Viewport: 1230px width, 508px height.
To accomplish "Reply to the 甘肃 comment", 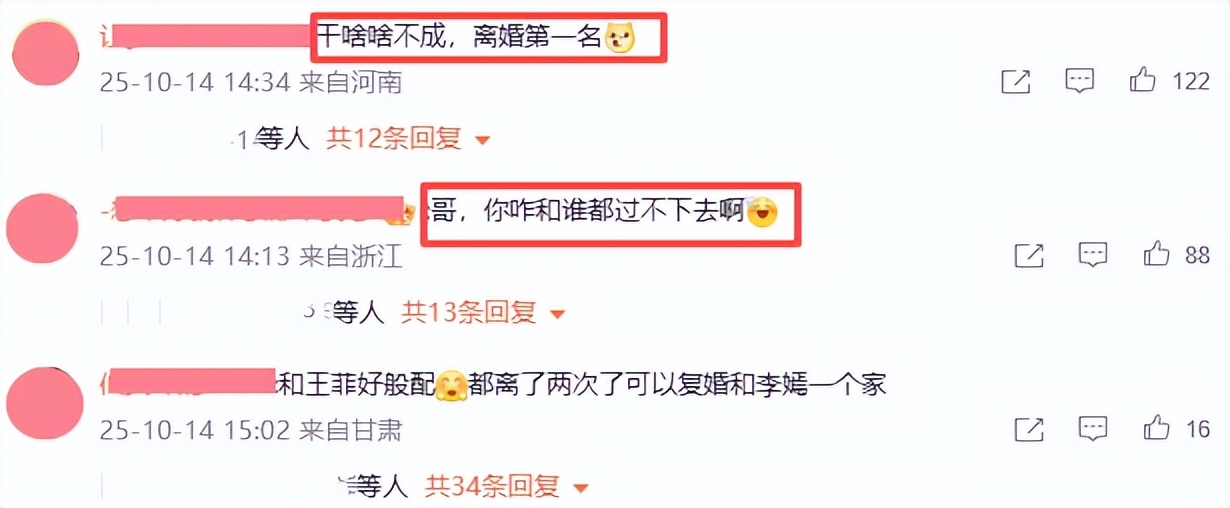I will coord(1093,430).
